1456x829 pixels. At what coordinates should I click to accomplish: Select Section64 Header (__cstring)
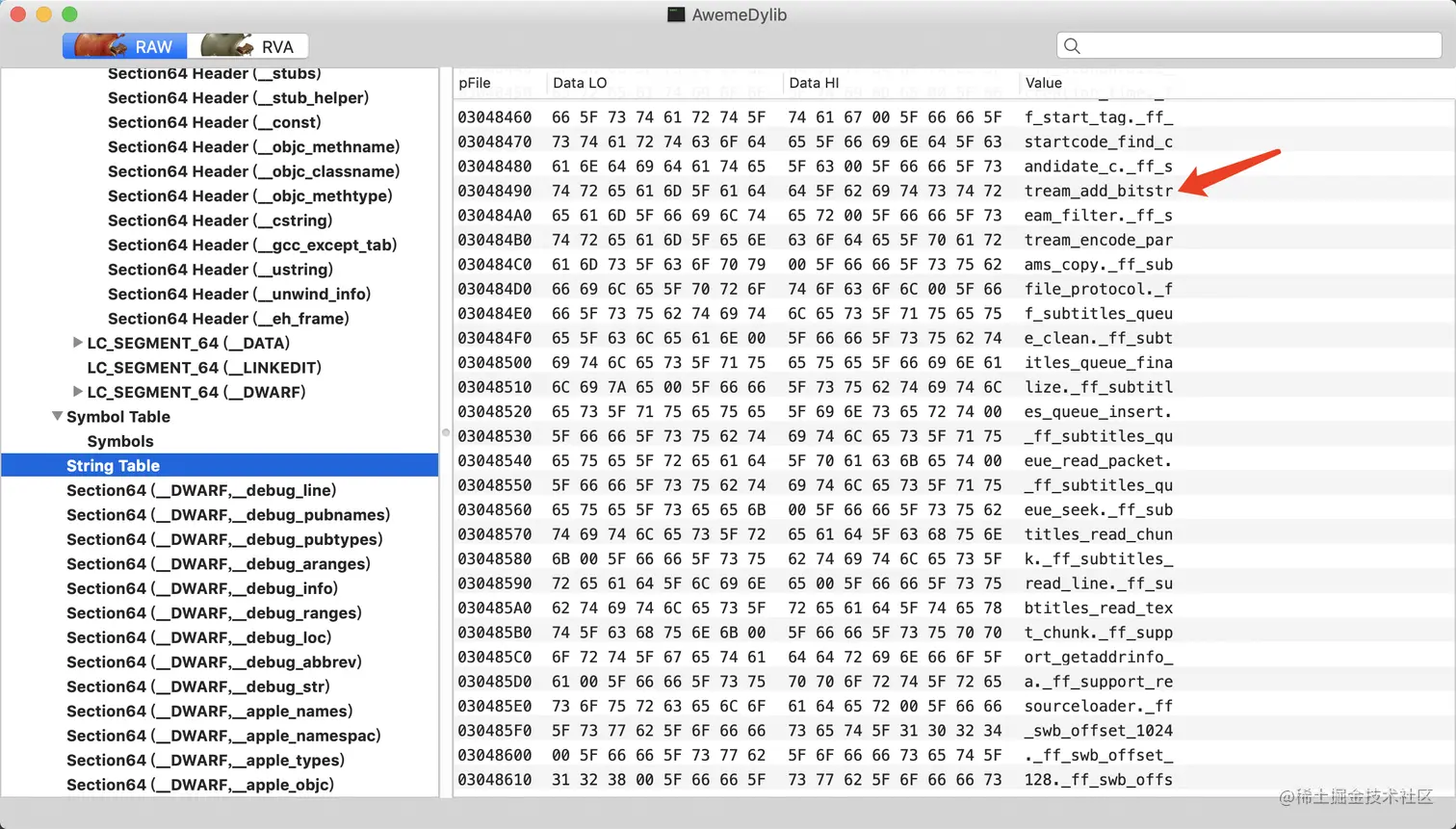click(x=221, y=220)
